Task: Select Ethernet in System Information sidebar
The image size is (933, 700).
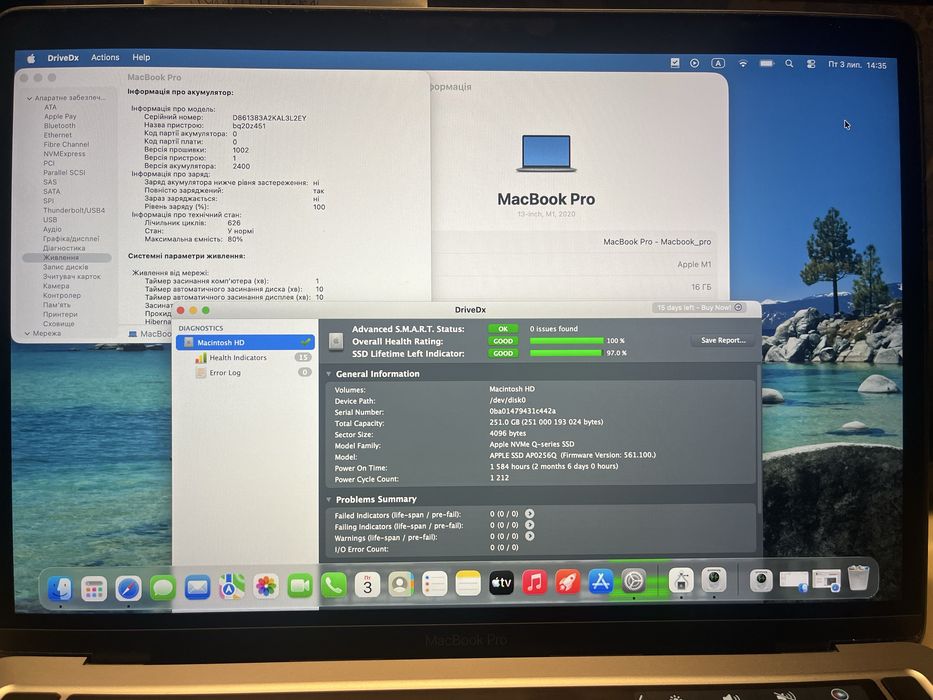Action: click(x=58, y=135)
